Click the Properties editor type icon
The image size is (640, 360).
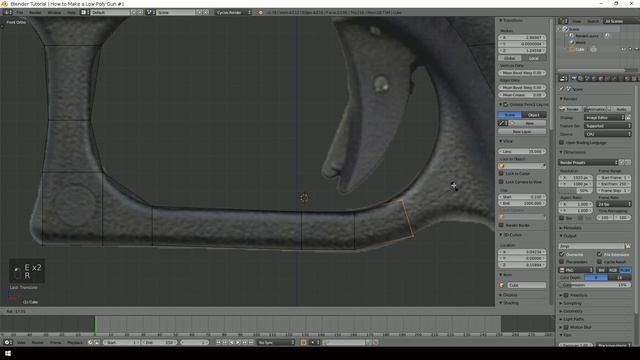pos(563,78)
